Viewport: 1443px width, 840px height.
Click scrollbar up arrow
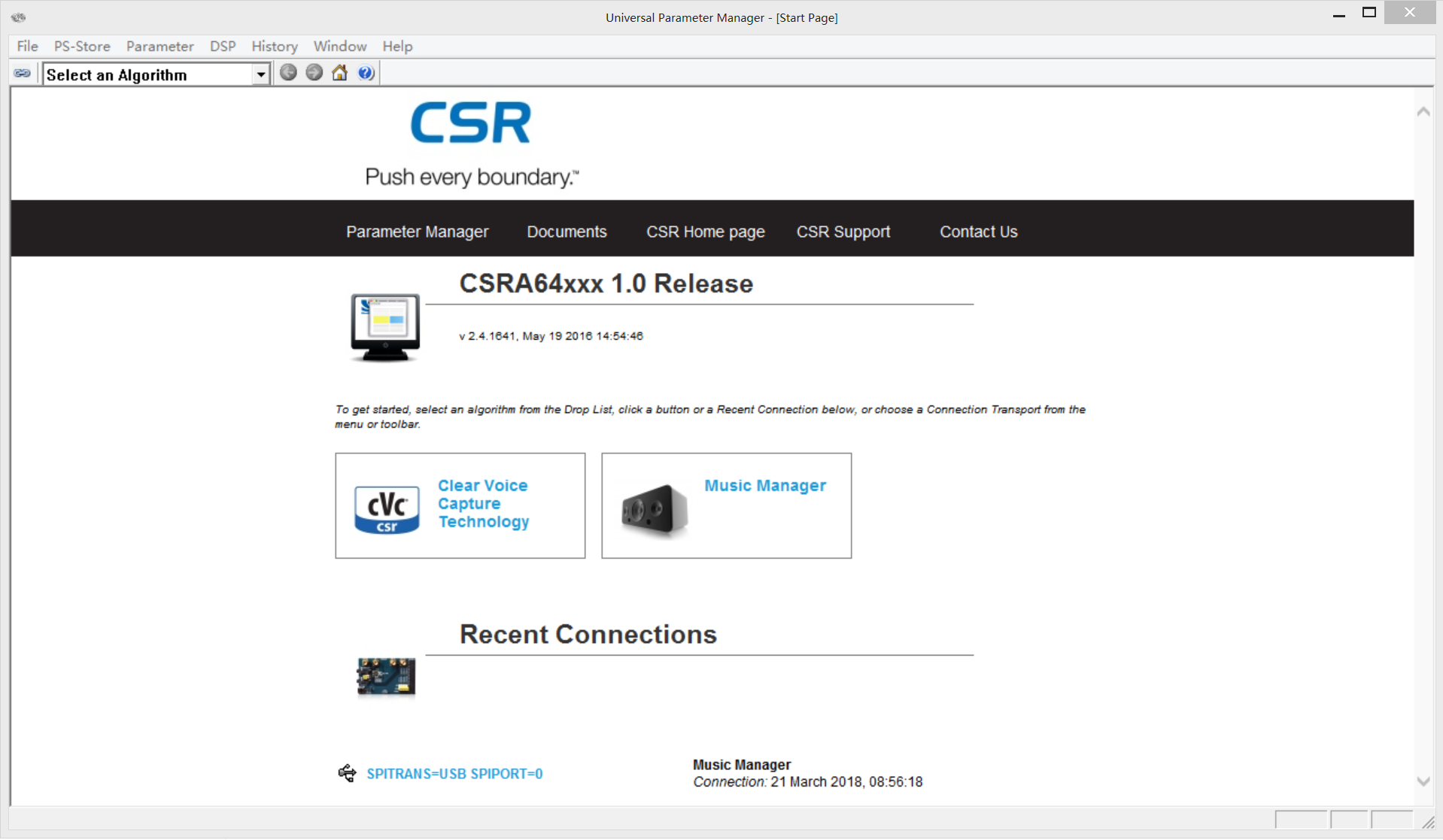1423,112
